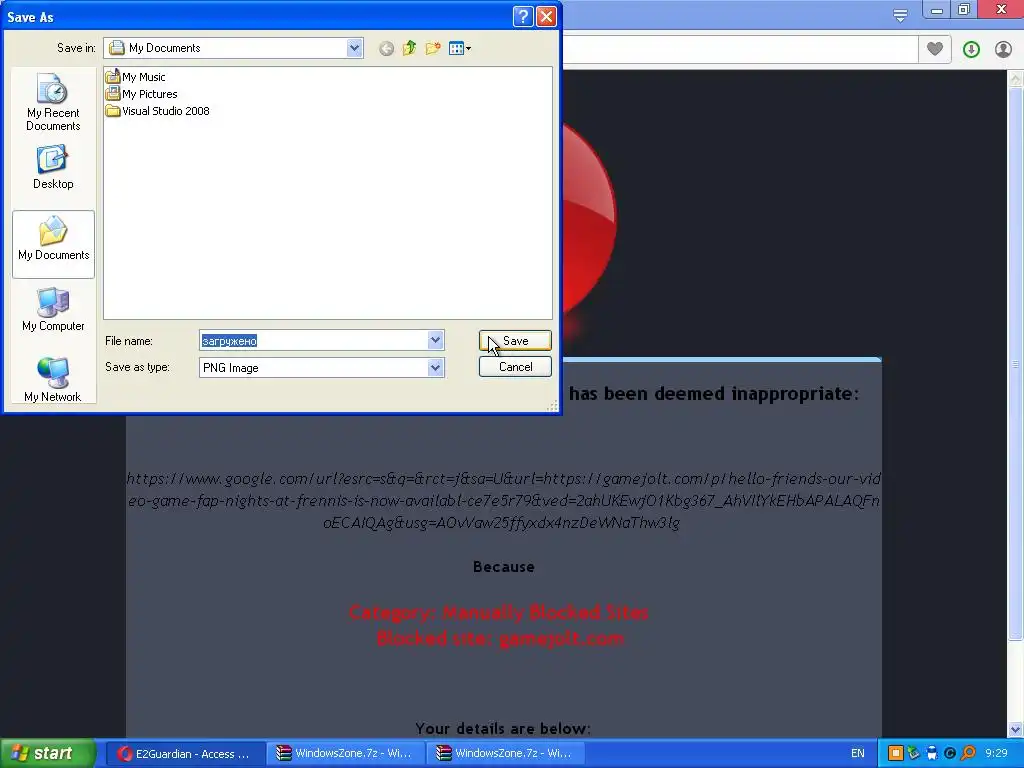Click the Cancel button
This screenshot has width=1024, height=768.
[515, 367]
